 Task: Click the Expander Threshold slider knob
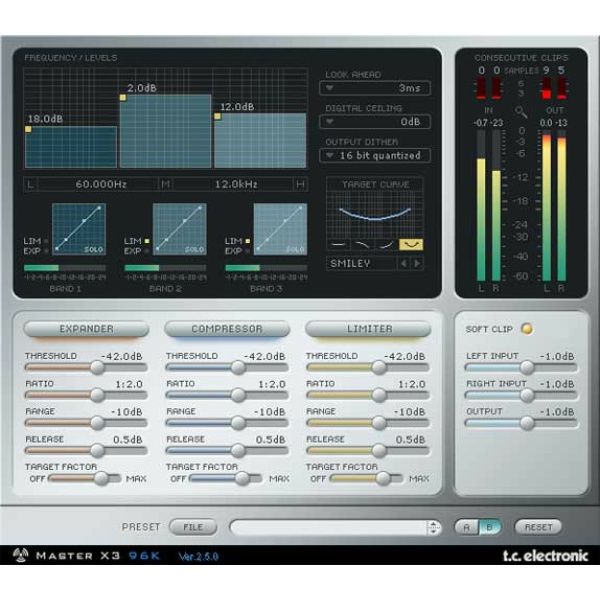tap(97, 367)
